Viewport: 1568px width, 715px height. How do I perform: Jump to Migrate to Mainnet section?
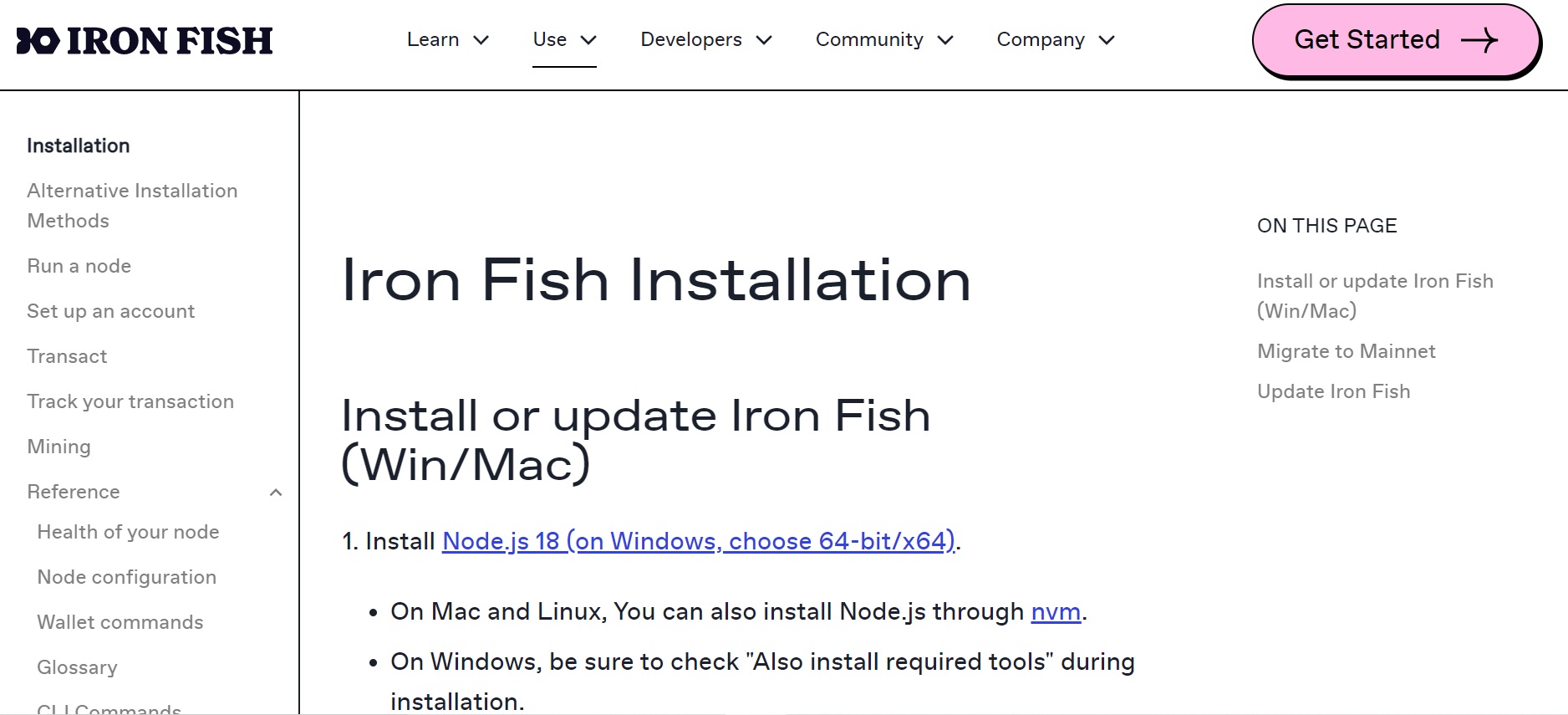coord(1346,351)
